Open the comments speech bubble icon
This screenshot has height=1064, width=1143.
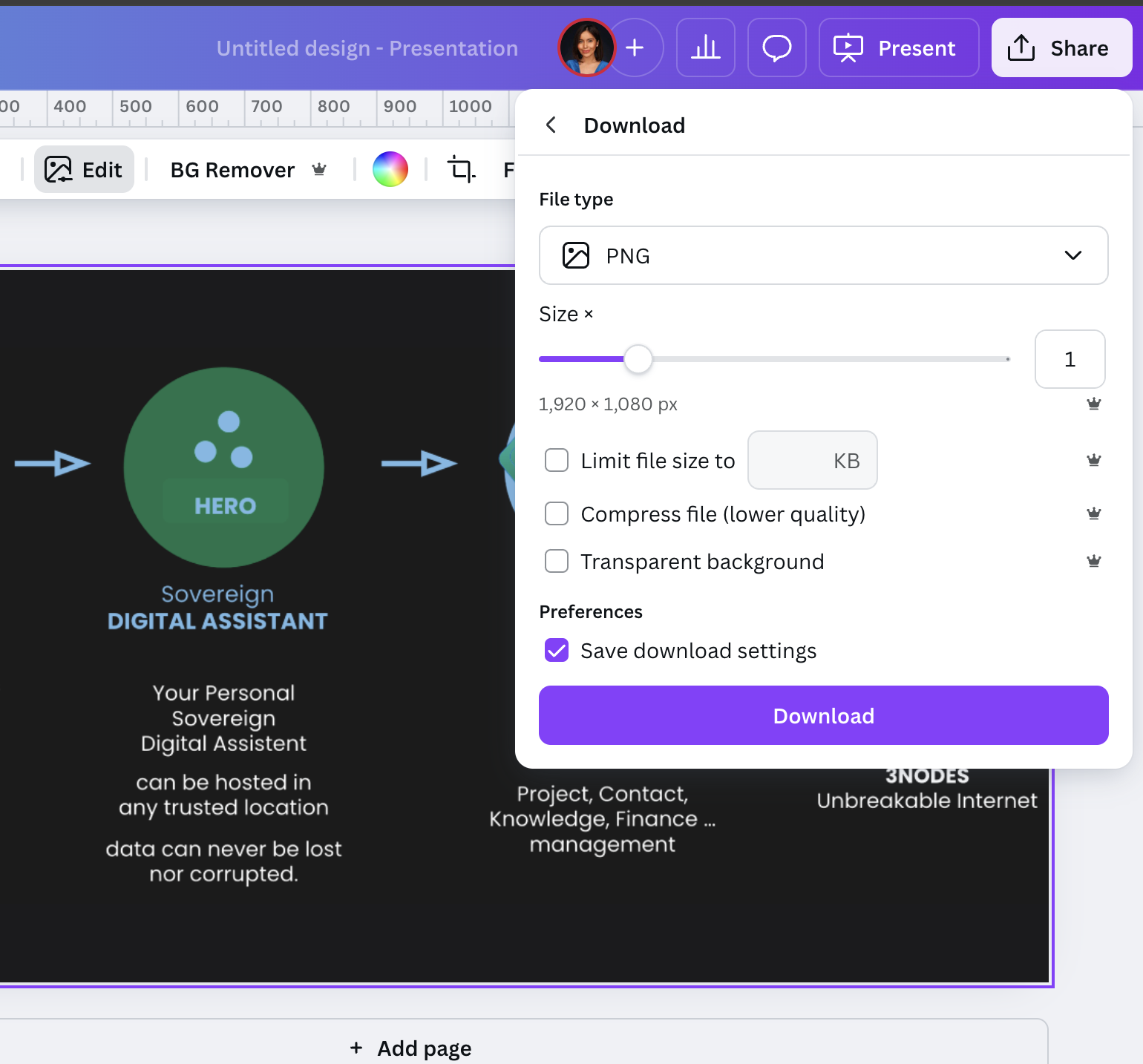776,48
